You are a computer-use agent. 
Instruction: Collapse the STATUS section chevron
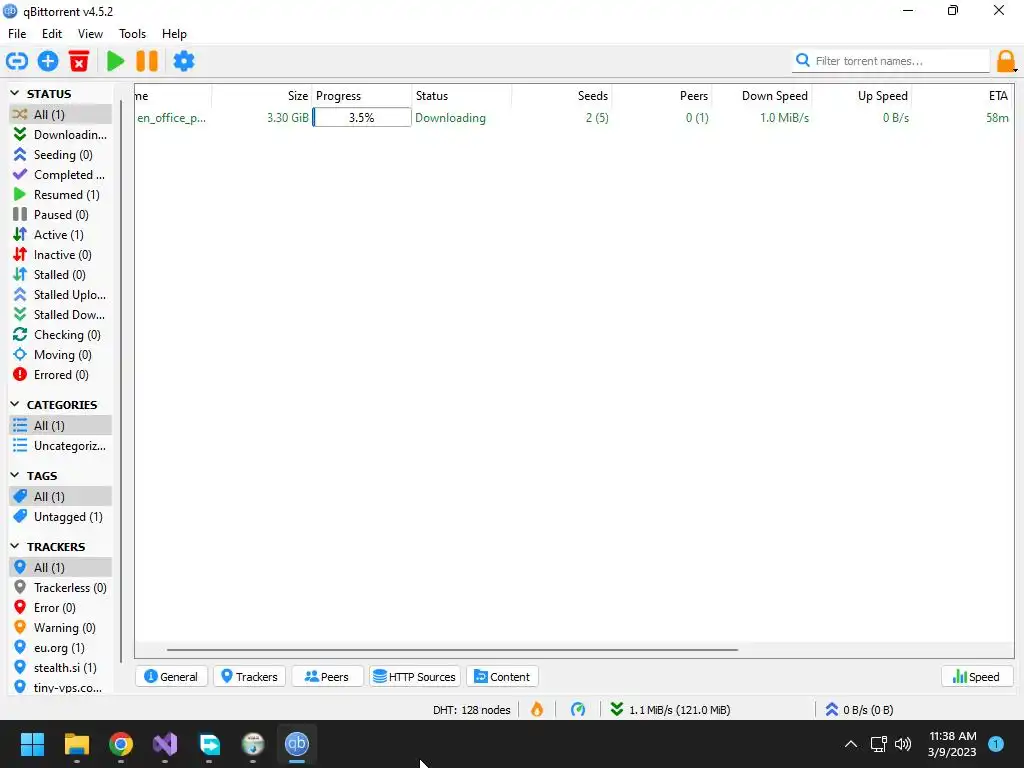pyautogui.click(x=15, y=94)
